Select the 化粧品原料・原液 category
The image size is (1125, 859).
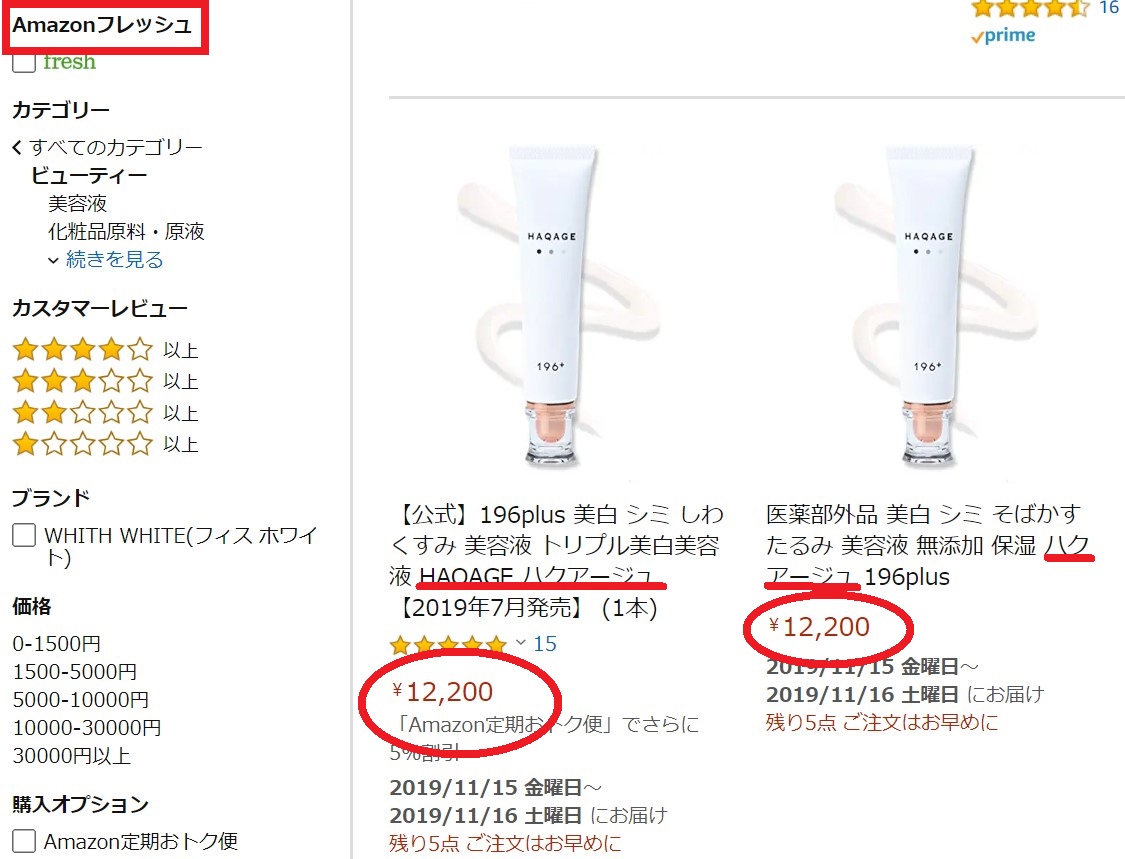(x=126, y=232)
